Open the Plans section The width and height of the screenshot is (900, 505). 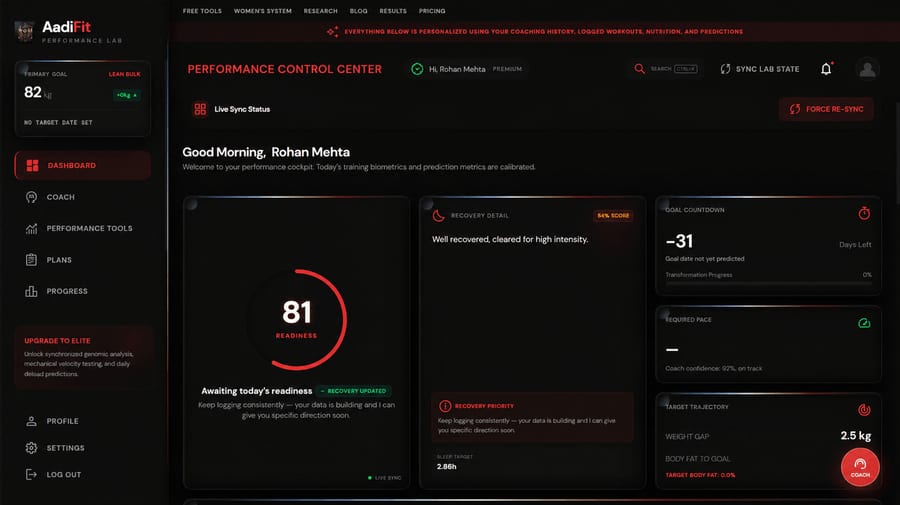pyautogui.click(x=83, y=260)
